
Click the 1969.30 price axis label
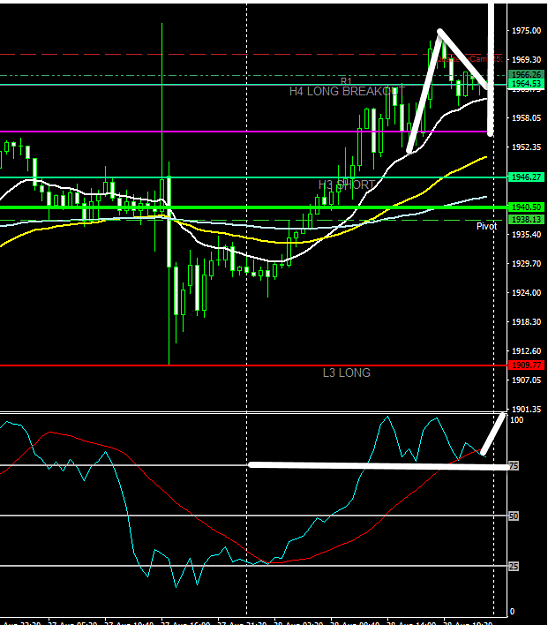[x=526, y=60]
